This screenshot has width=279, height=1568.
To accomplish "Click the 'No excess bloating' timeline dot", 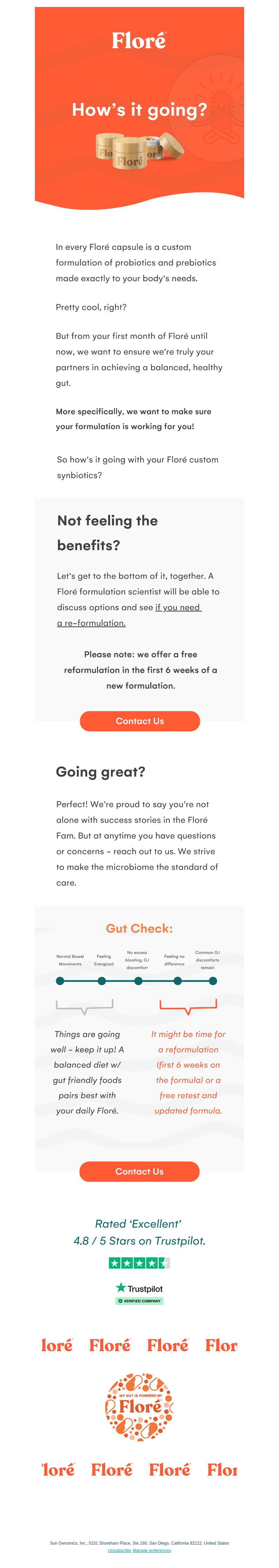I will pos(138,981).
